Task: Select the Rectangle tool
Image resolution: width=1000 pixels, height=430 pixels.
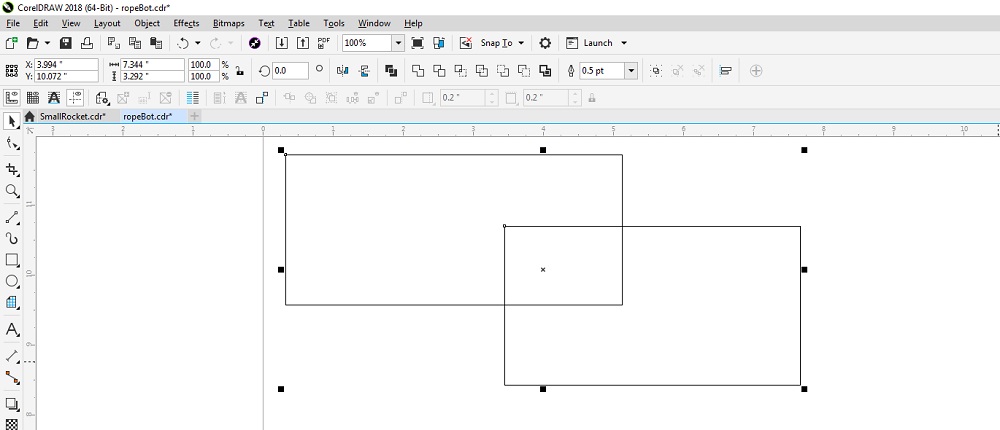Action: pyautogui.click(x=11, y=260)
